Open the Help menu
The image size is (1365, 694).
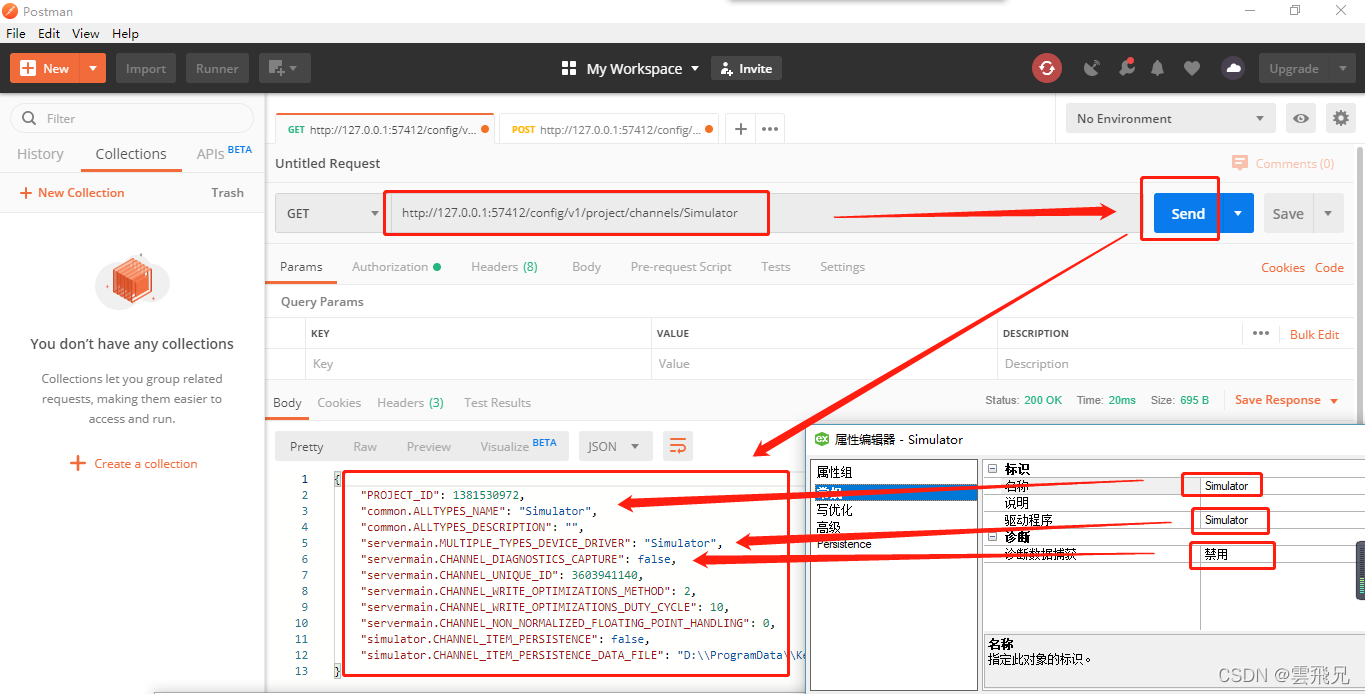point(125,33)
